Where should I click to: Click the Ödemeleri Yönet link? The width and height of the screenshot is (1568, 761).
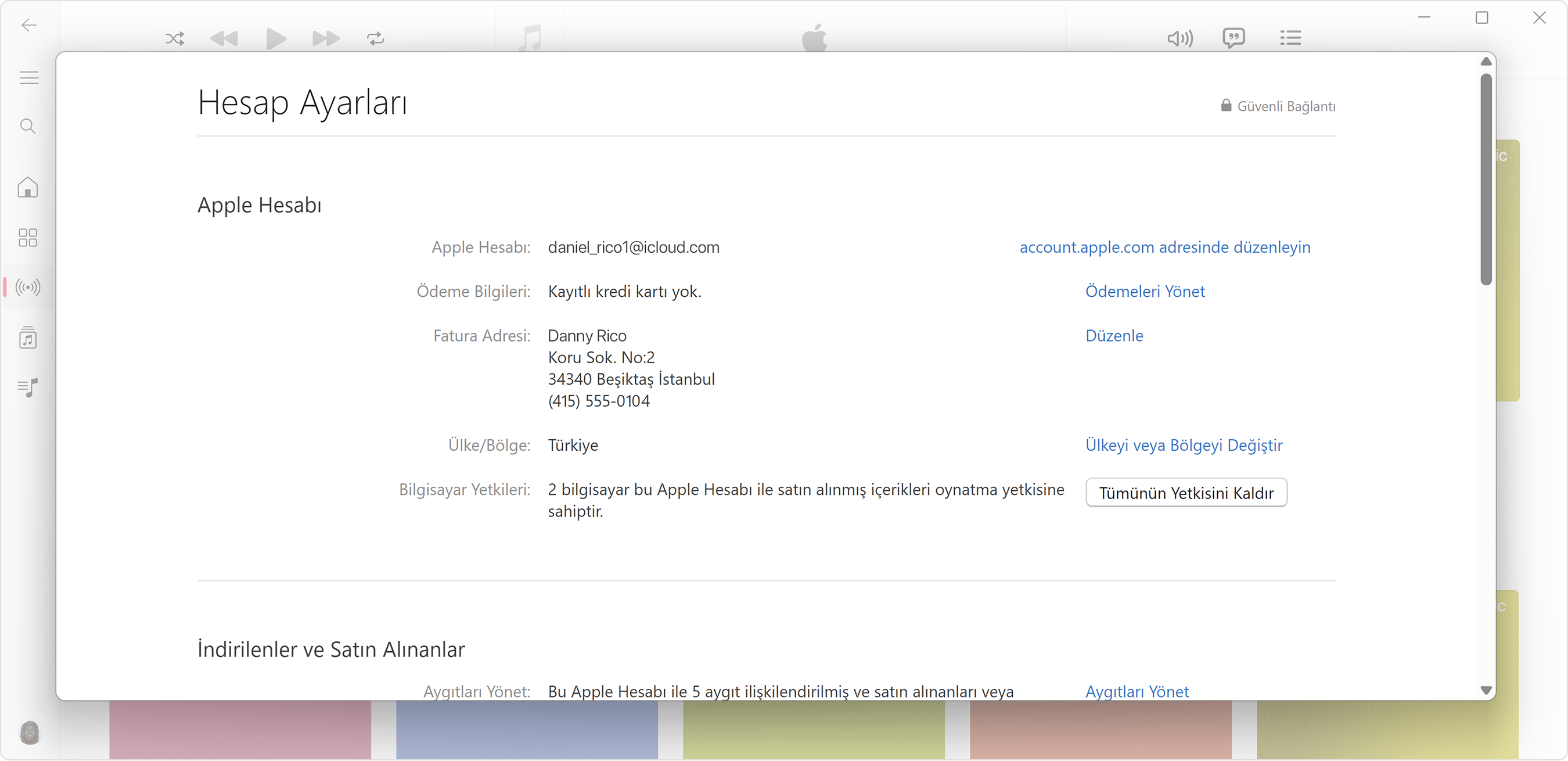tap(1145, 292)
